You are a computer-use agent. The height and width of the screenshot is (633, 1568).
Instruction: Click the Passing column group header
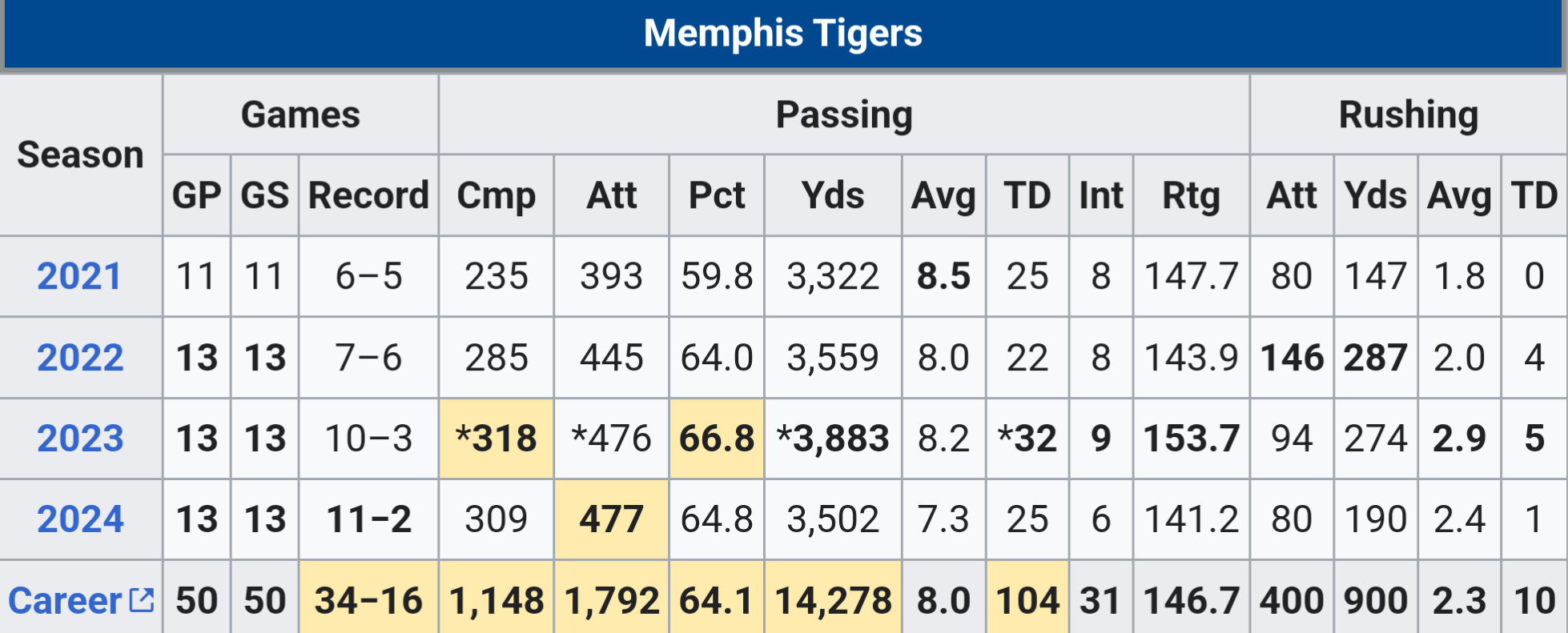pyautogui.click(x=844, y=114)
